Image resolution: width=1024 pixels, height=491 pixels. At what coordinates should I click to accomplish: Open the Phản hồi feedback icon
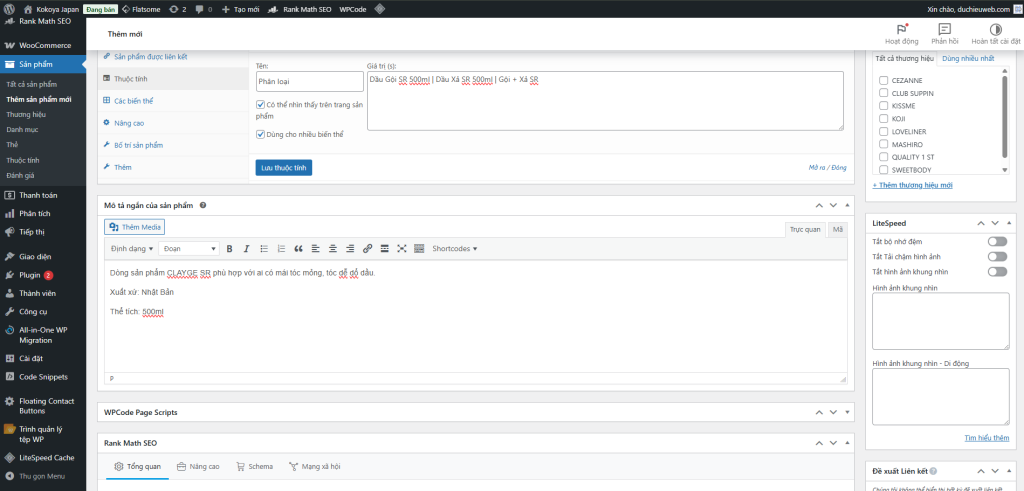[944, 34]
